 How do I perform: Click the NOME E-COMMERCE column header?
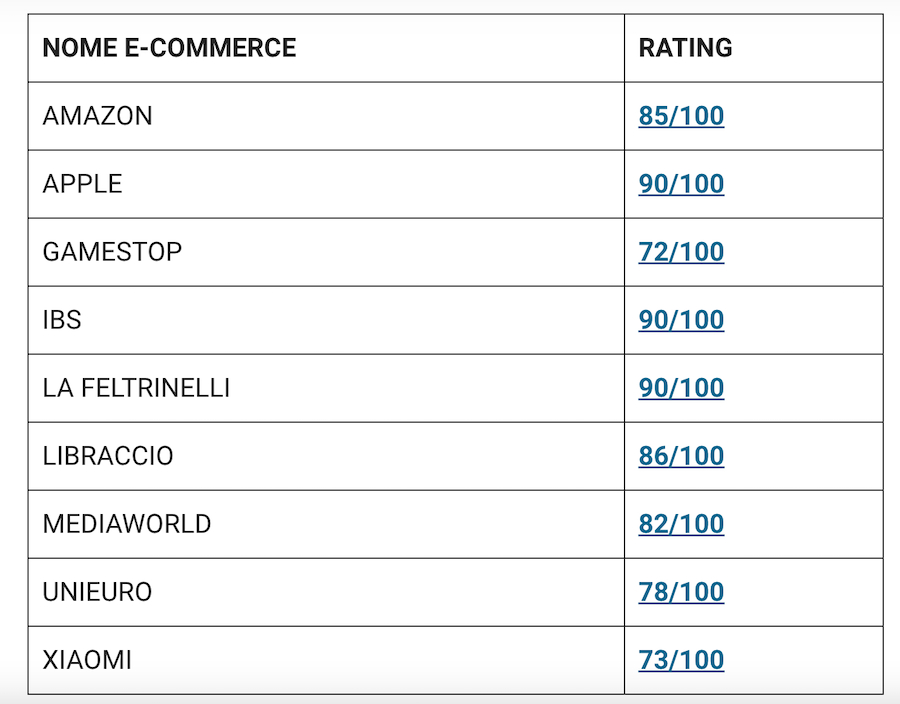click(169, 48)
